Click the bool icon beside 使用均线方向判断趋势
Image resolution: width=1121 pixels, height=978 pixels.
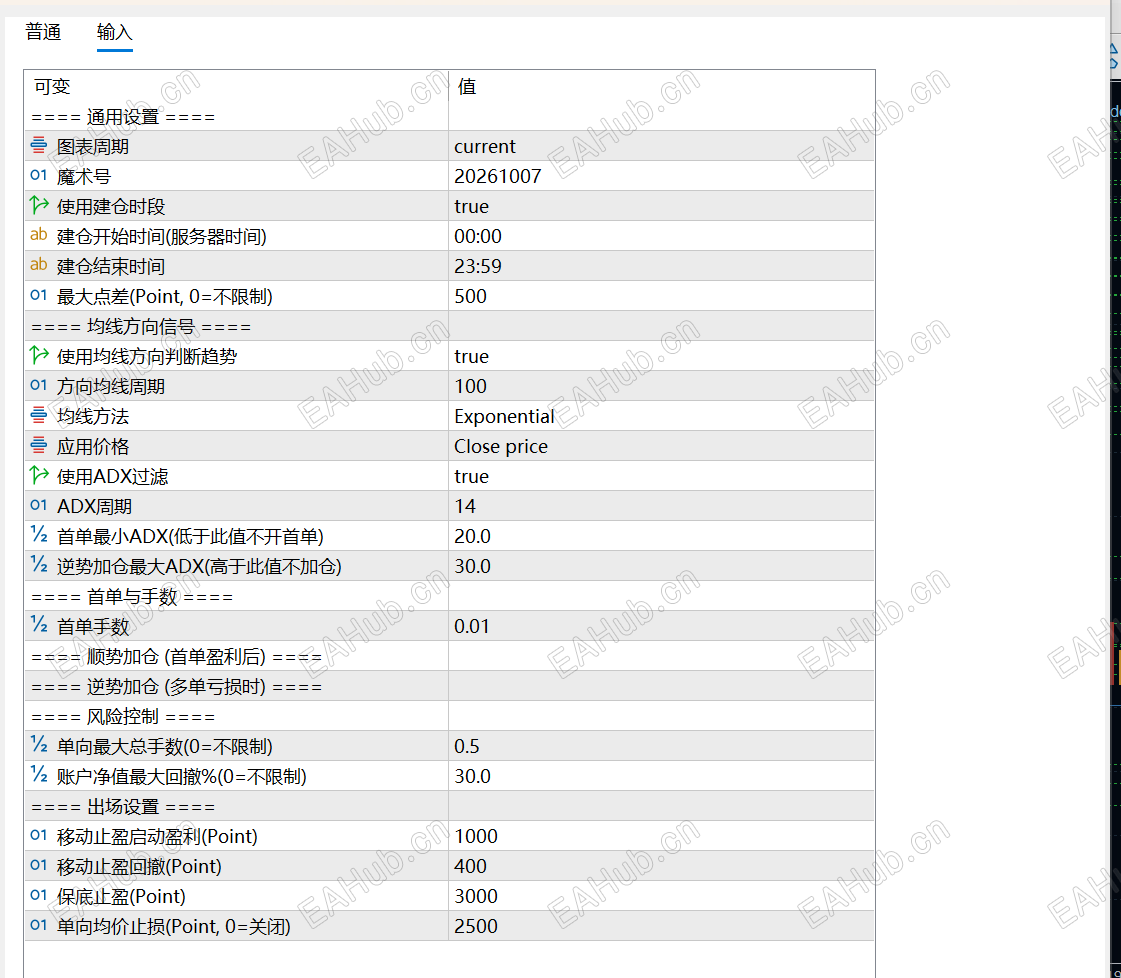39,356
